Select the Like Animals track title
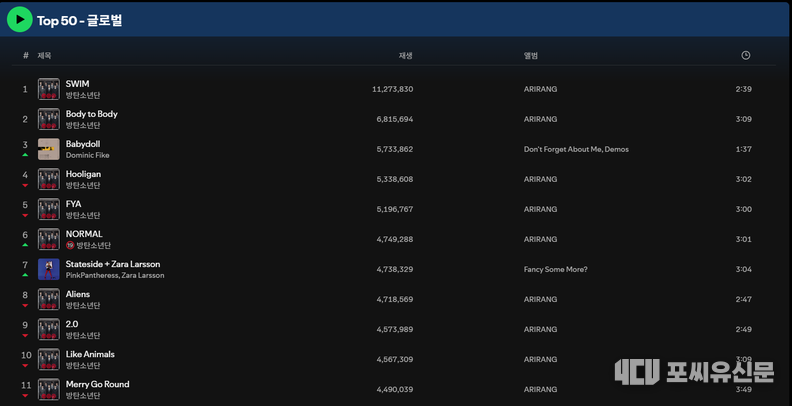Screen dimensions: 792x406 pyautogui.click(x=90, y=354)
